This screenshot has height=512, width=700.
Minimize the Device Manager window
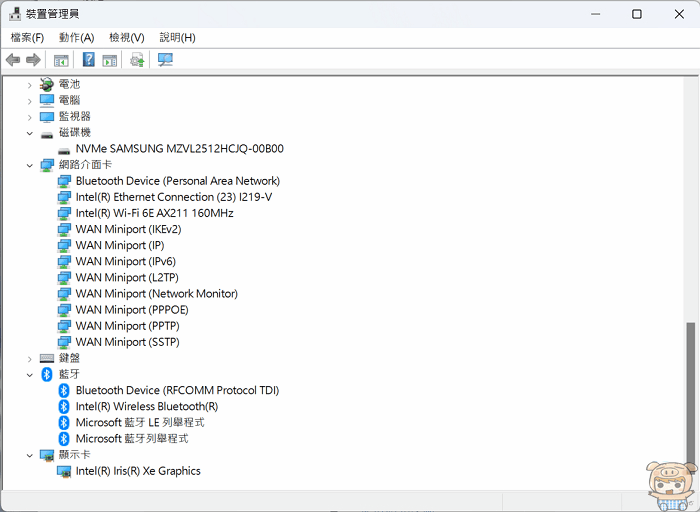(x=596, y=14)
